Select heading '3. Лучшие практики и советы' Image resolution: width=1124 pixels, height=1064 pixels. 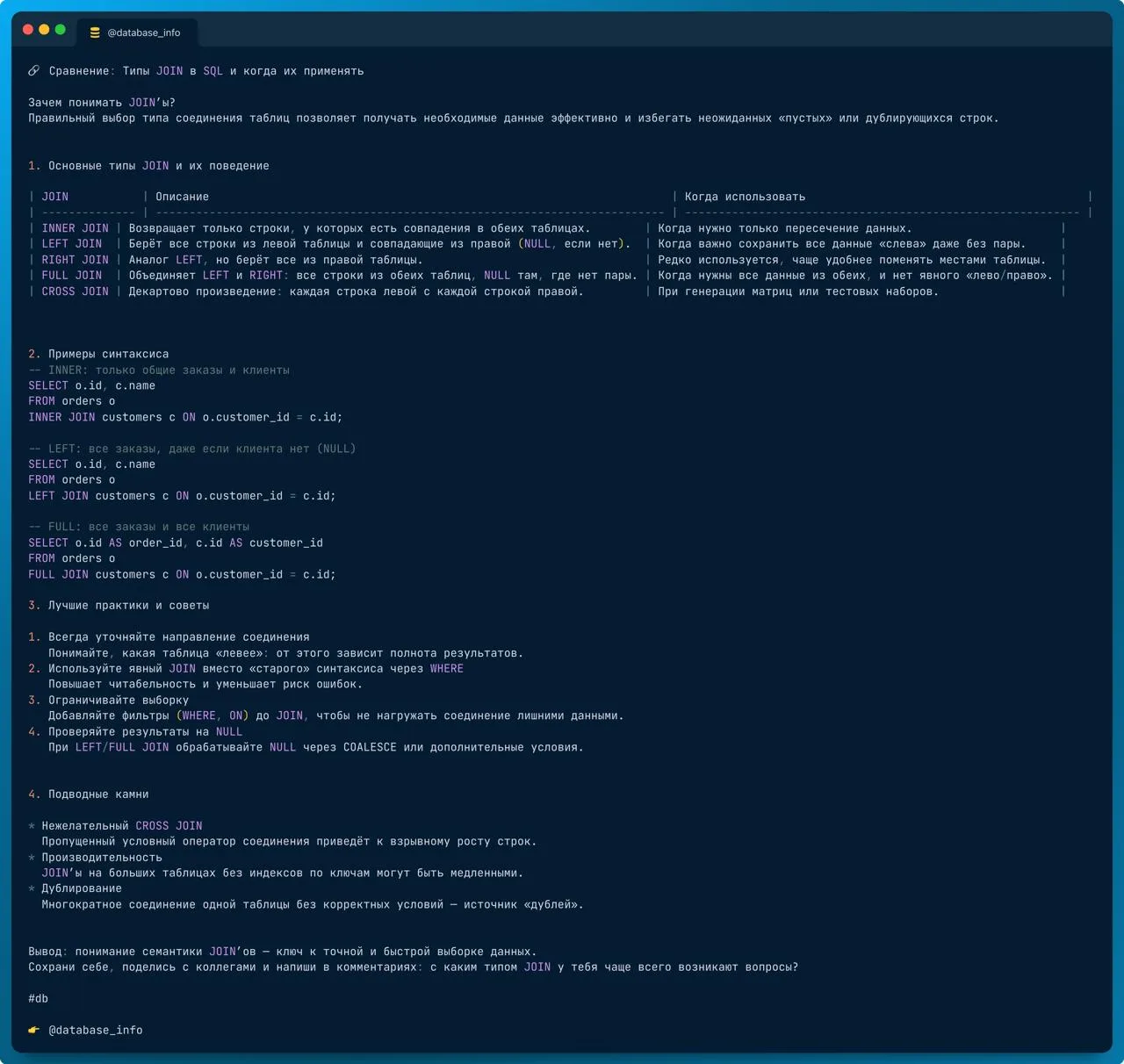119,606
